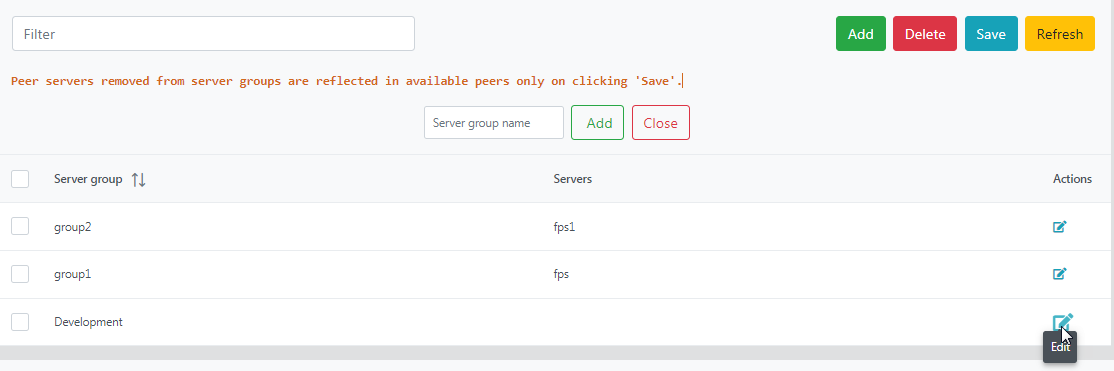Click the outlined Add group button
This screenshot has width=1114, height=371.
click(x=597, y=123)
